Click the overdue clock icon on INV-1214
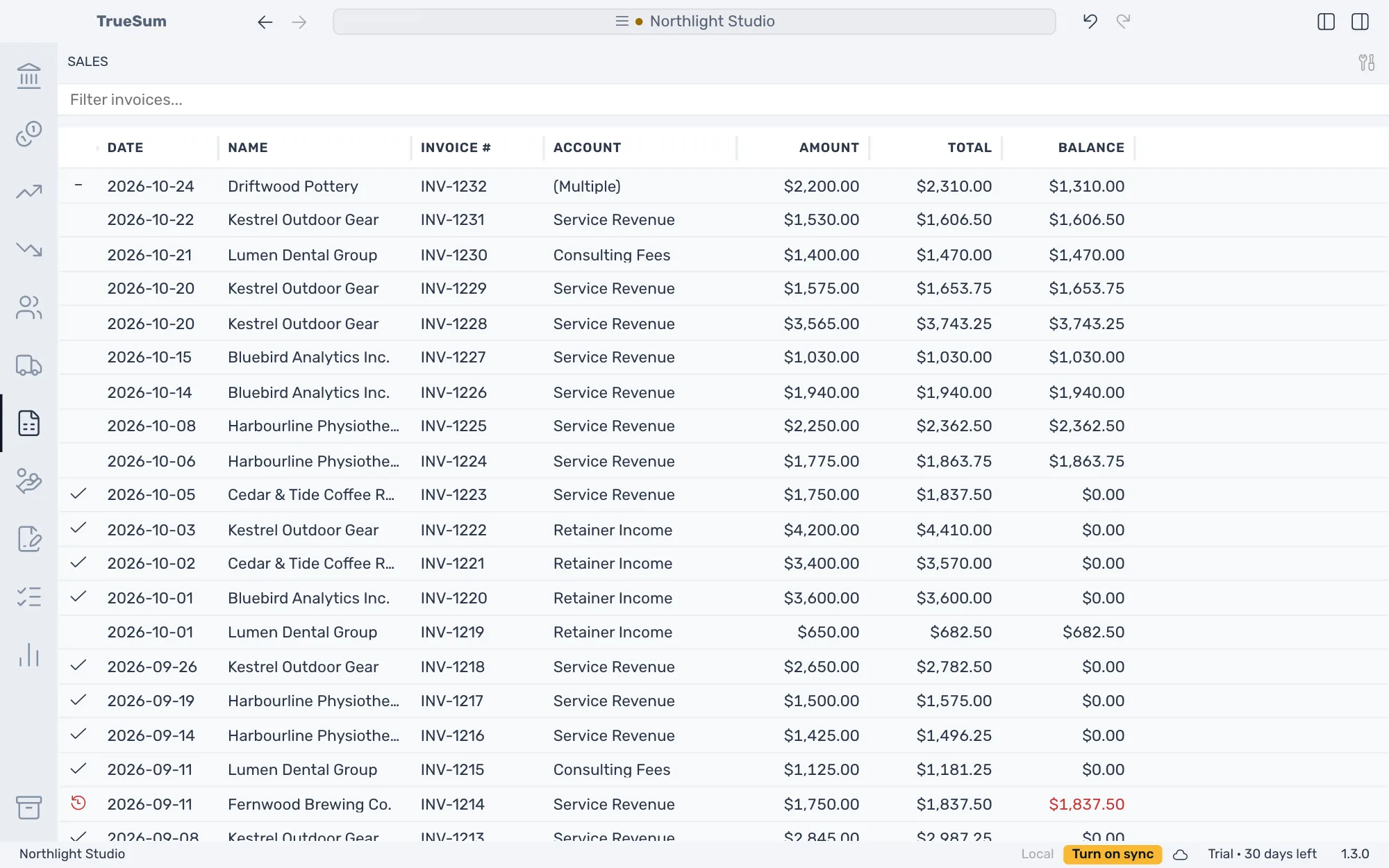This screenshot has height=868, width=1389. (78, 803)
